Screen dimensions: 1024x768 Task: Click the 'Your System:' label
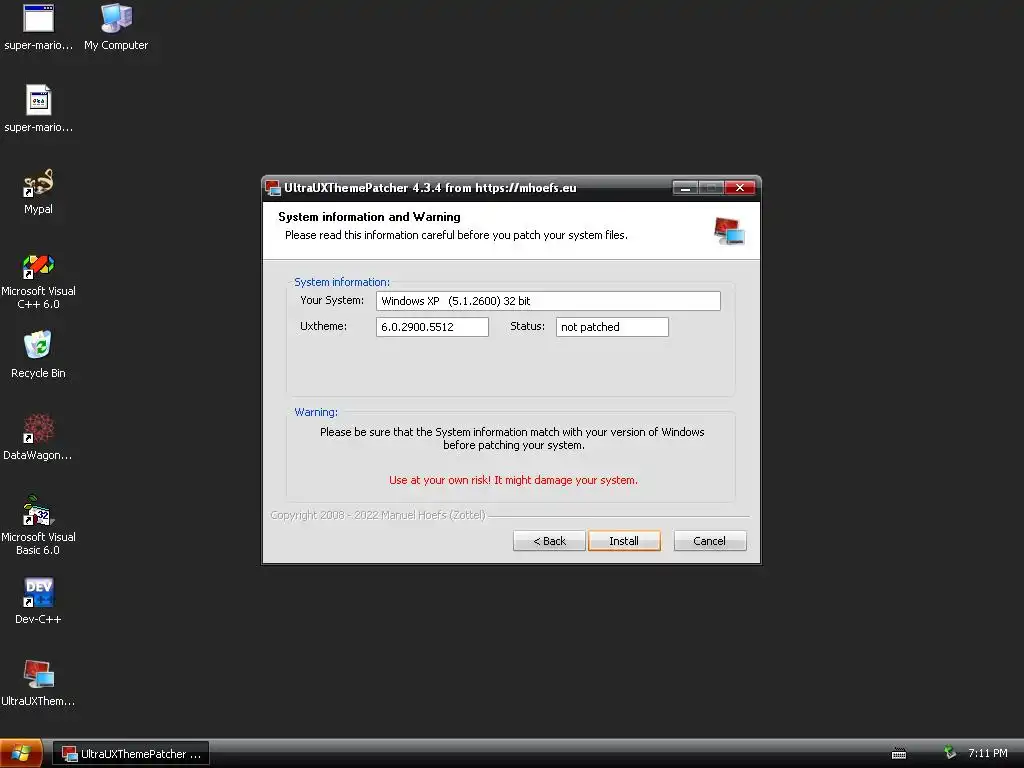pos(332,300)
